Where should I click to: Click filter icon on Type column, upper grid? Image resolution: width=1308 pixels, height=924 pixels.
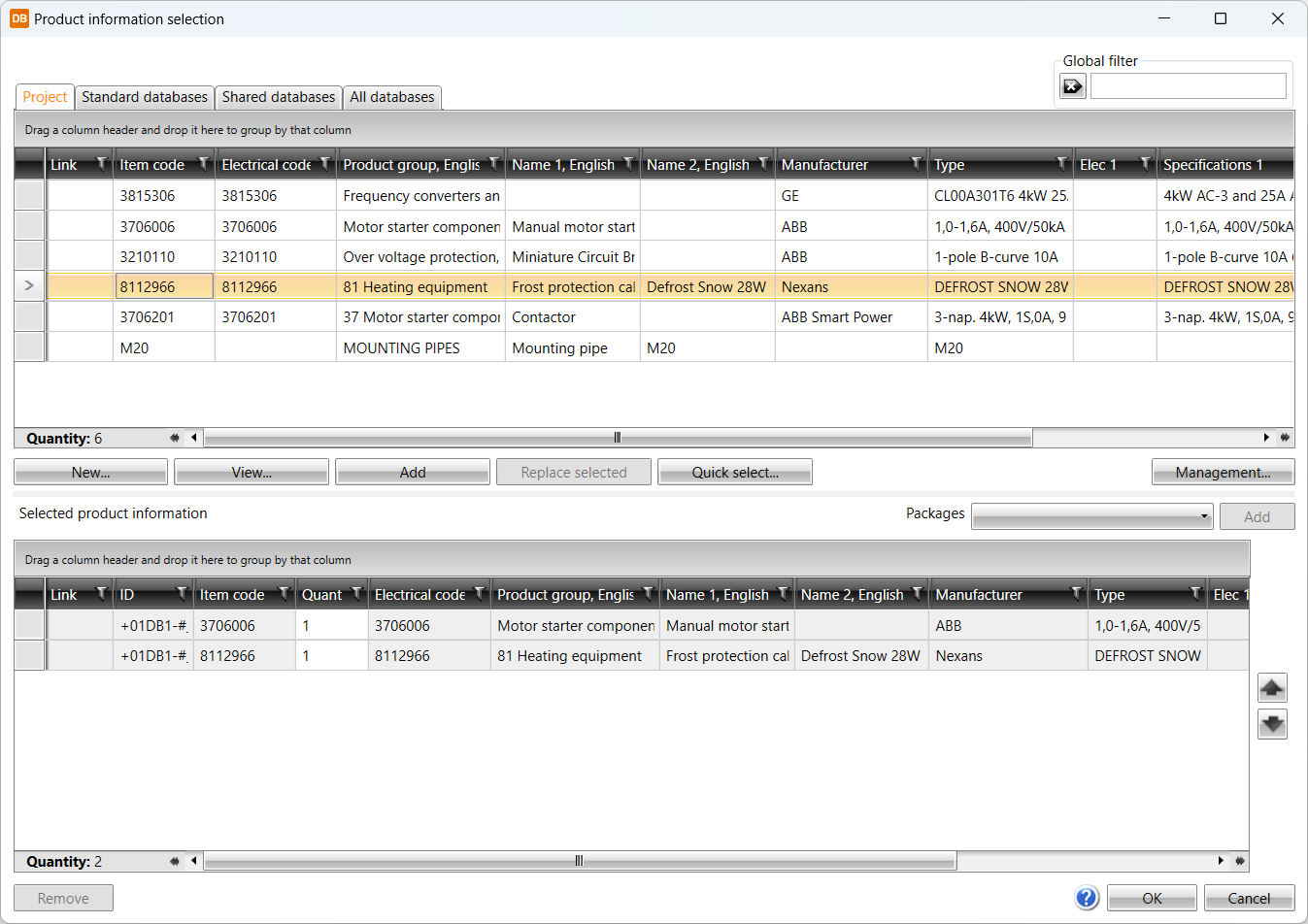1061,164
